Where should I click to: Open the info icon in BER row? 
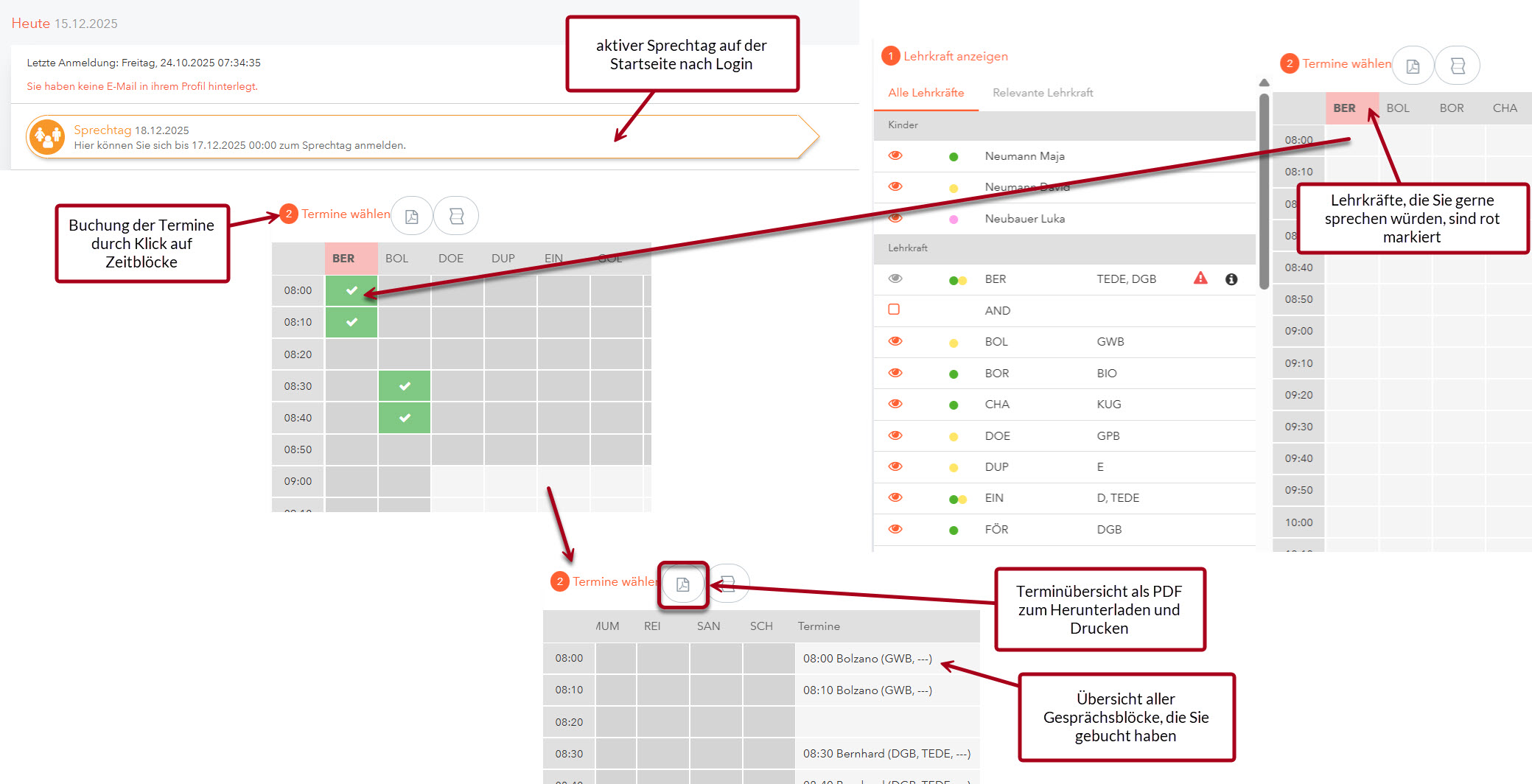point(1231,279)
